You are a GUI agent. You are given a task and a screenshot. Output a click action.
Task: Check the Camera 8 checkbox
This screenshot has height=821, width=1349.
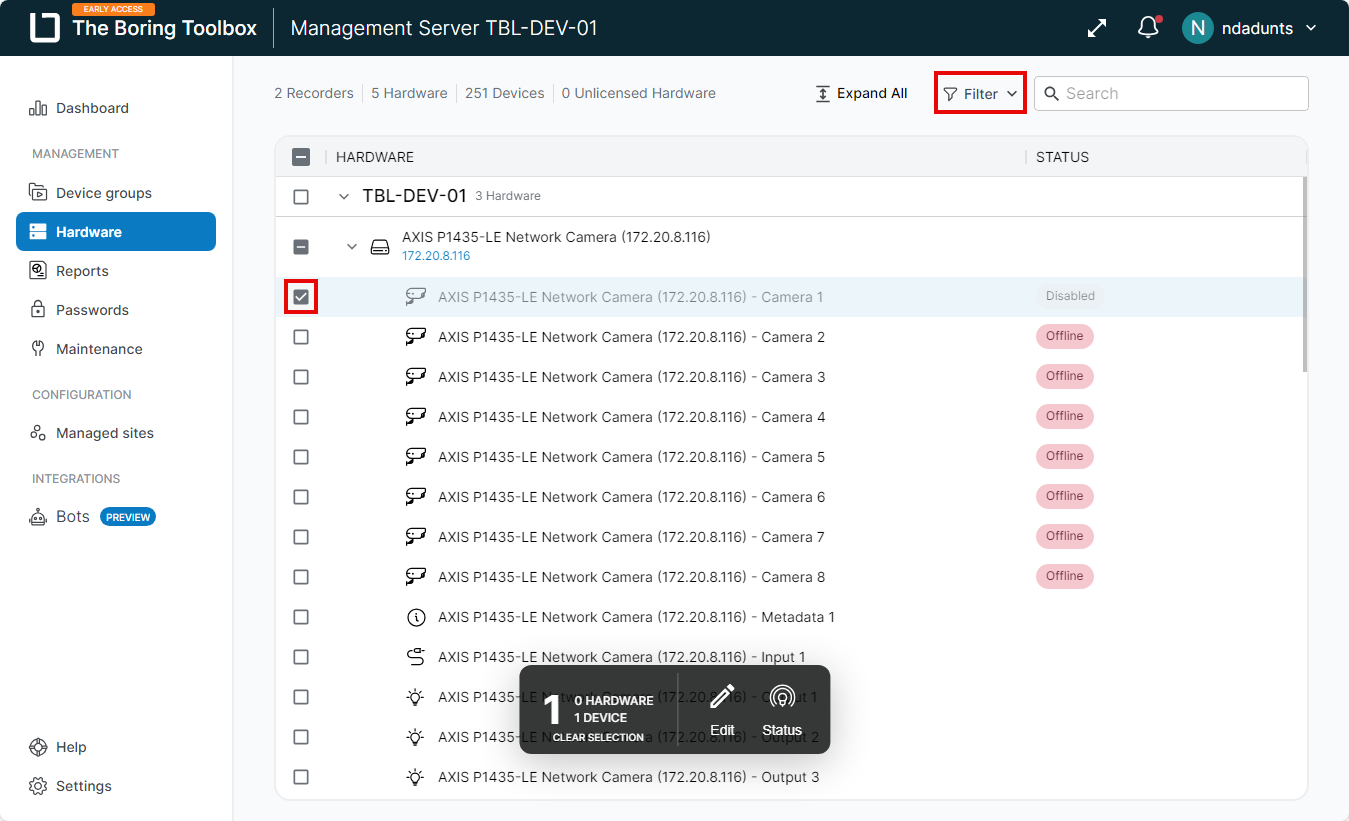pos(301,577)
